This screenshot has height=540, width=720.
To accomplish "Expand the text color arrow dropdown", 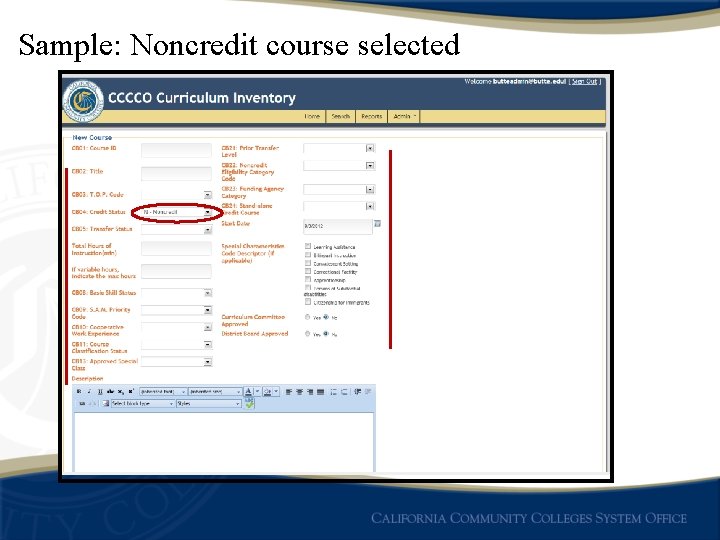I will click(x=257, y=391).
